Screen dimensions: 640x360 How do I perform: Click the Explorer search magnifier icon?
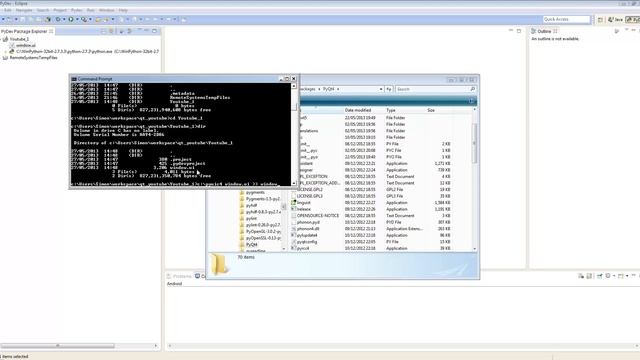coord(473,89)
